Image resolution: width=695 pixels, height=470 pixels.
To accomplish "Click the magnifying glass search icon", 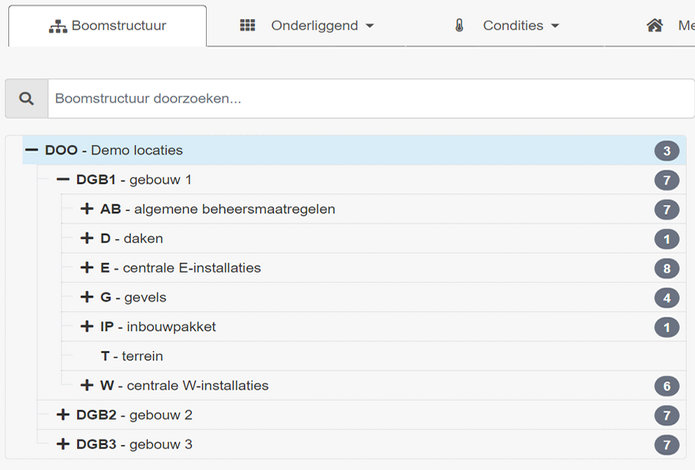I will click(x=27, y=99).
